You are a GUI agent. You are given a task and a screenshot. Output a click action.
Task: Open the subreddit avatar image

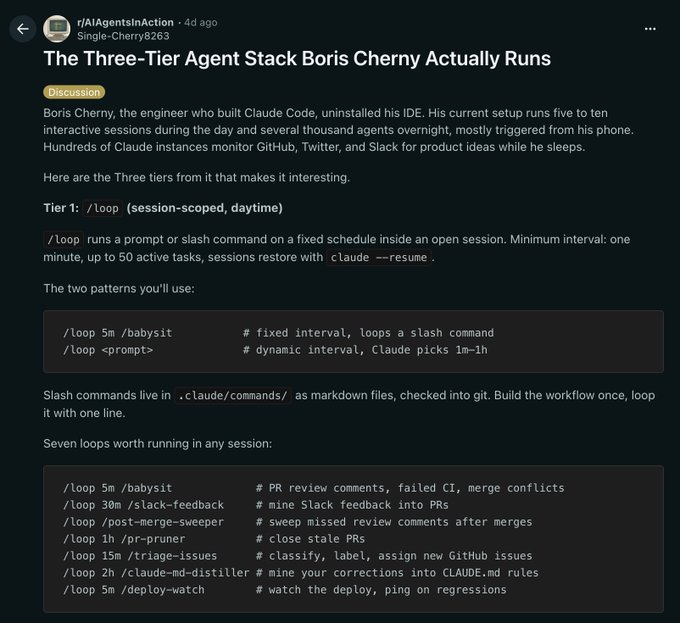pos(57,29)
